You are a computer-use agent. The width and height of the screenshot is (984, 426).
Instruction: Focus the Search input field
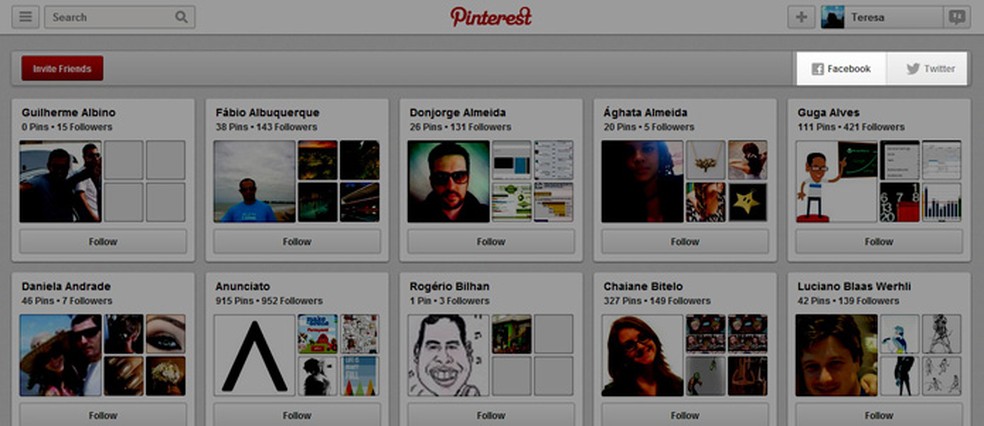tap(120, 17)
